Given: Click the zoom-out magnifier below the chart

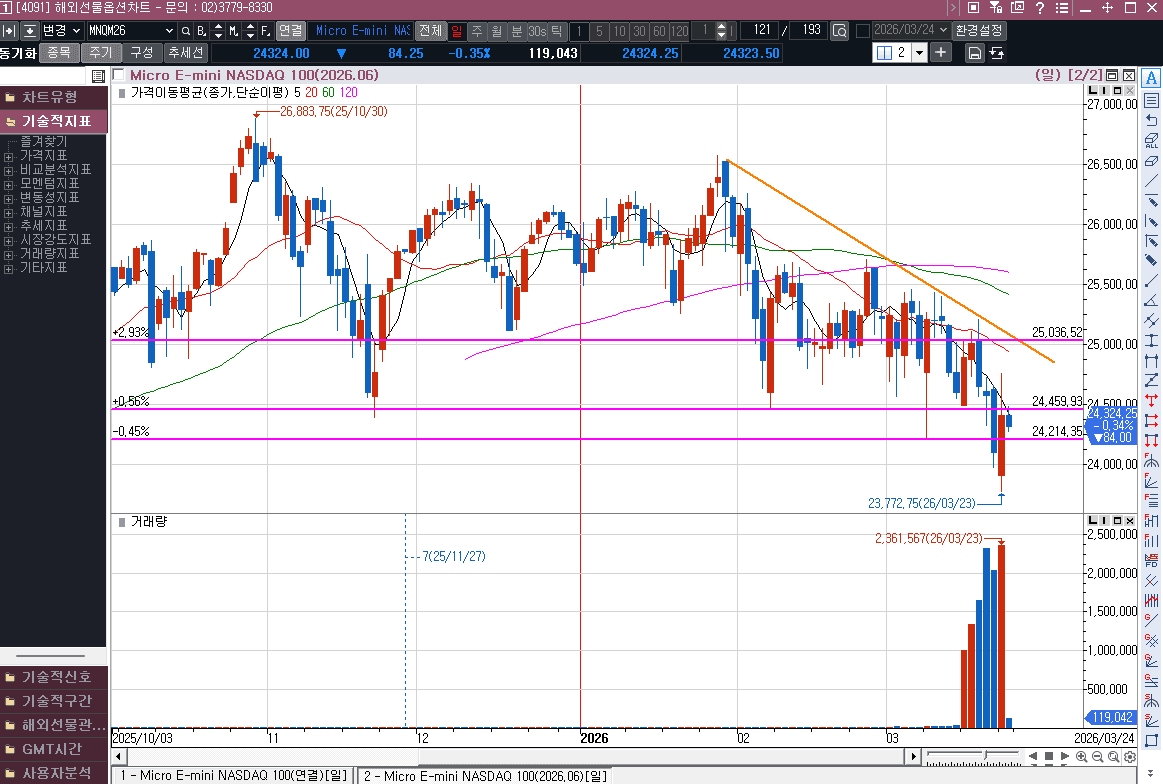Looking at the screenshot, I should point(1098,757).
